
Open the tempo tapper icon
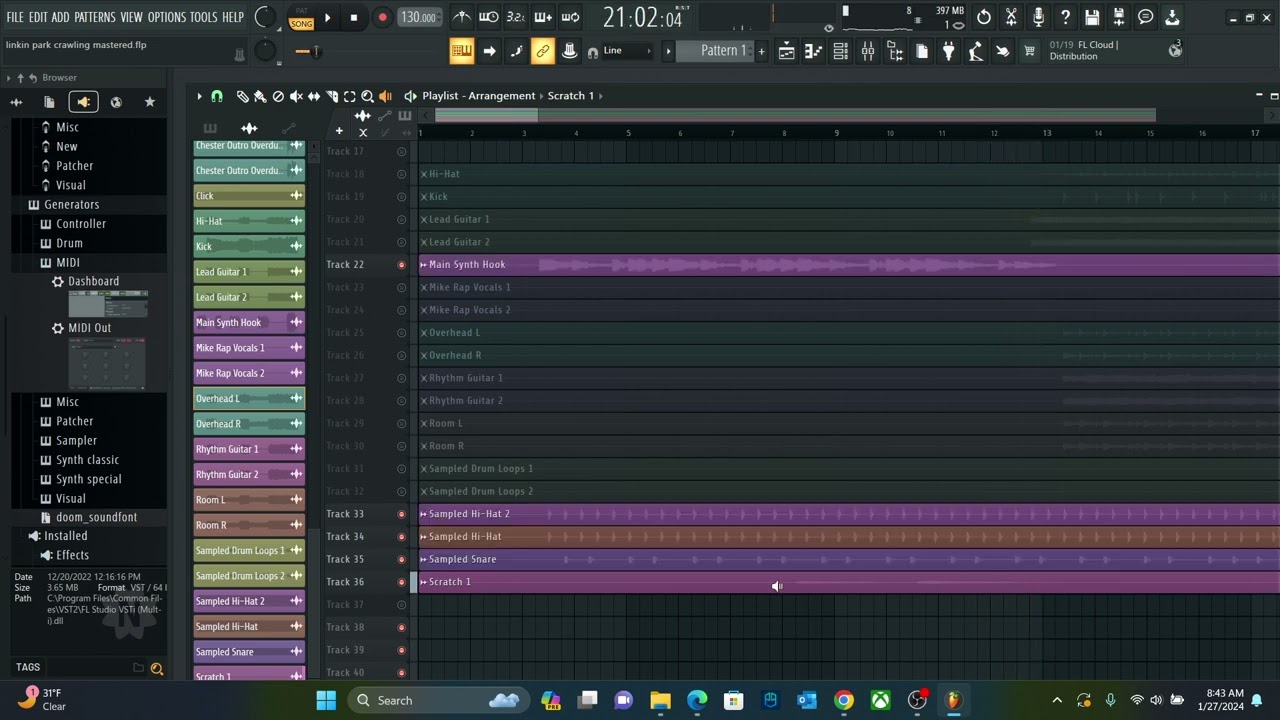point(975,51)
